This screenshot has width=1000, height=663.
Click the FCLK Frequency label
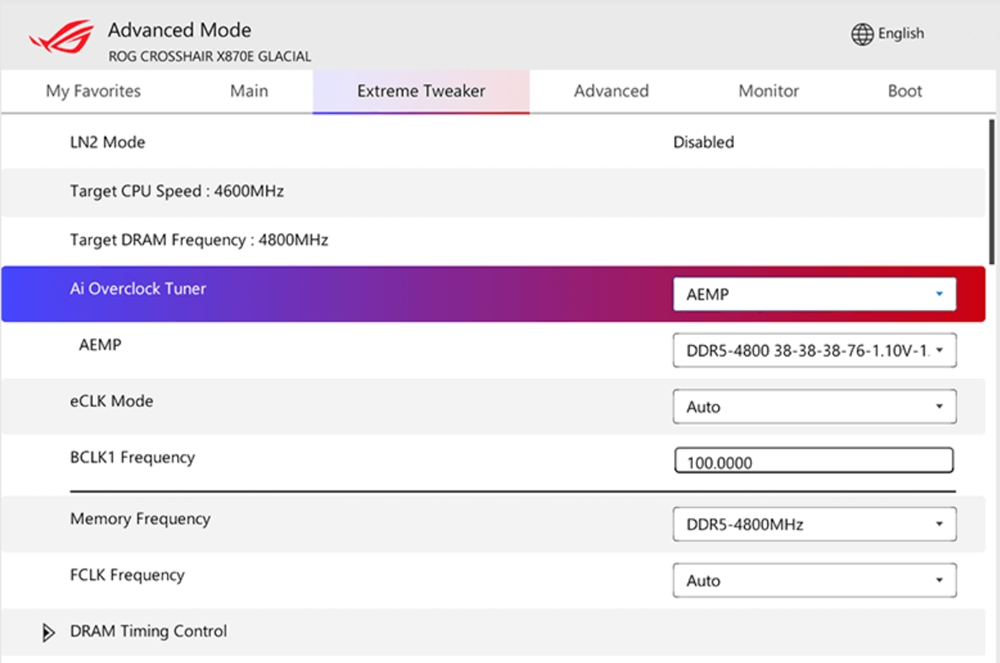[127, 575]
